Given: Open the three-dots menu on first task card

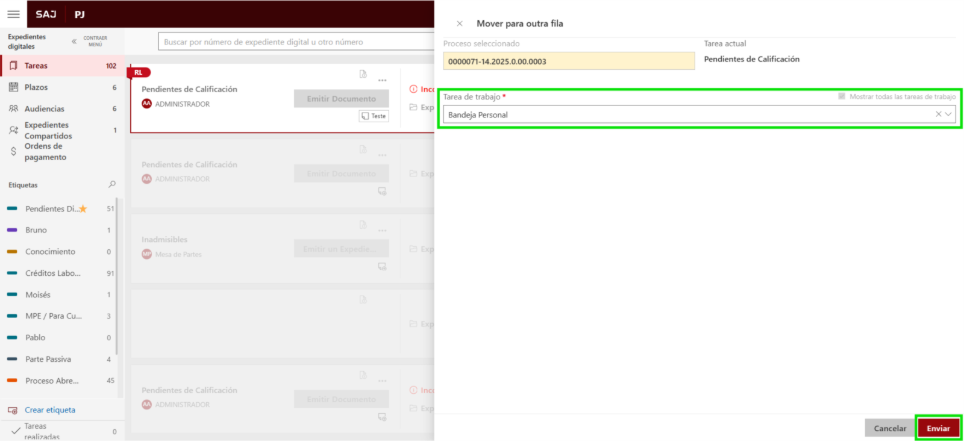Looking at the screenshot, I should coord(382,80).
